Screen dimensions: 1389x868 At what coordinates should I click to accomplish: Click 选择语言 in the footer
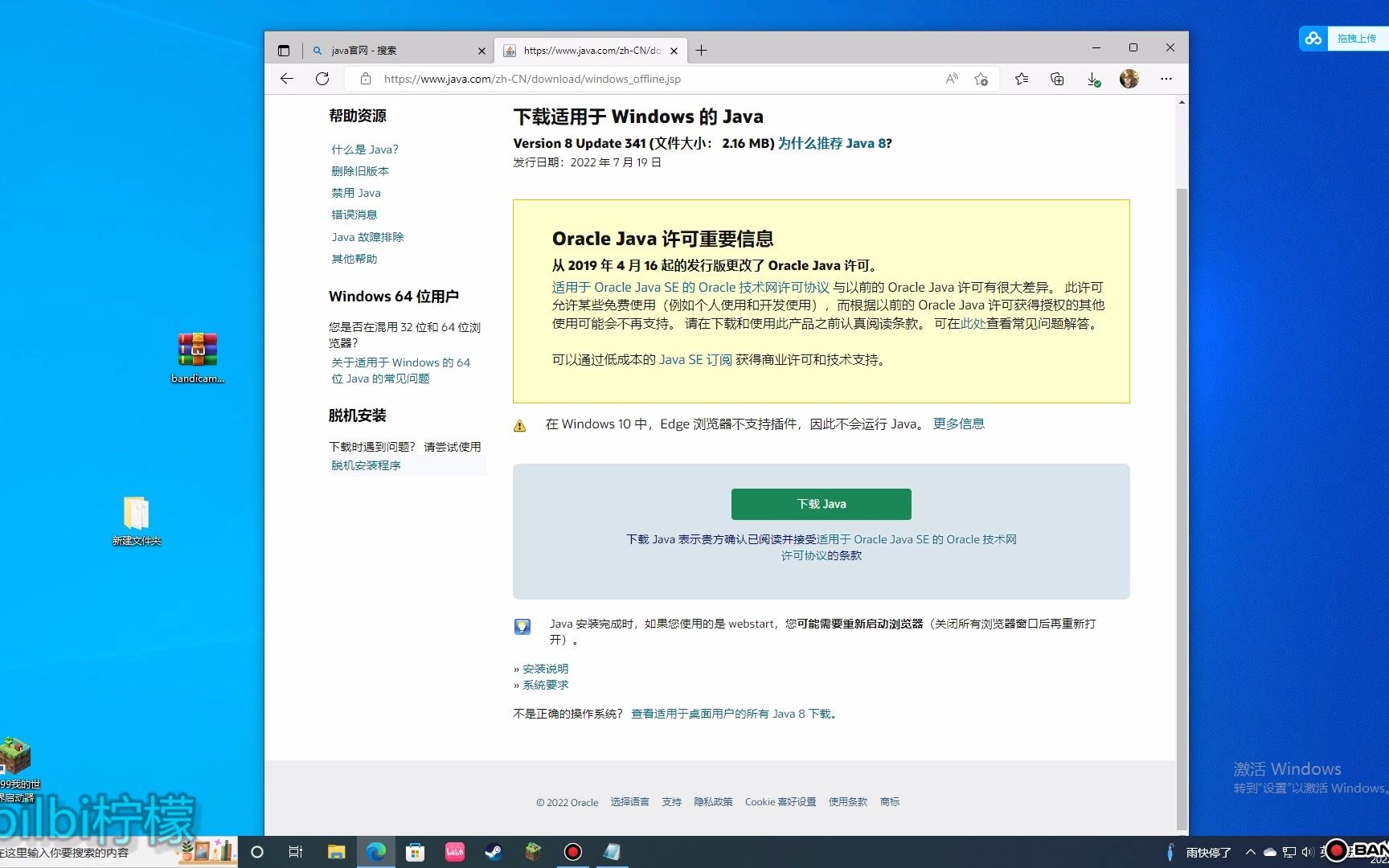point(629,802)
